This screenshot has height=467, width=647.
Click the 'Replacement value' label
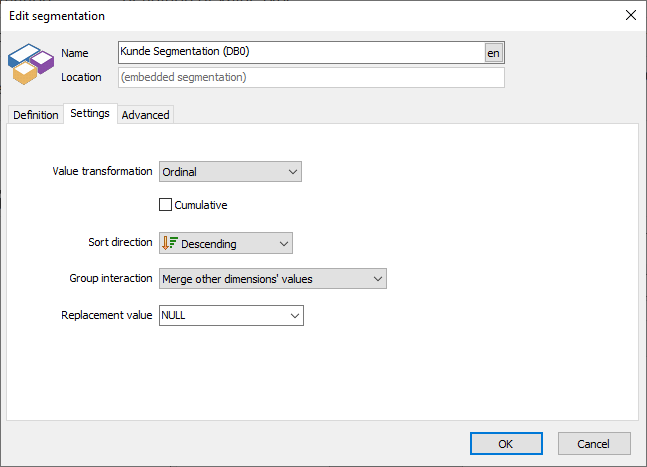pos(107,315)
